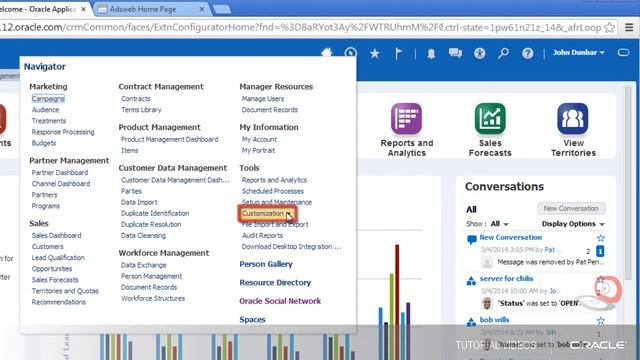This screenshot has height=360, width=640.
Task: Open Oracle Social Network link
Action: click(x=280, y=301)
